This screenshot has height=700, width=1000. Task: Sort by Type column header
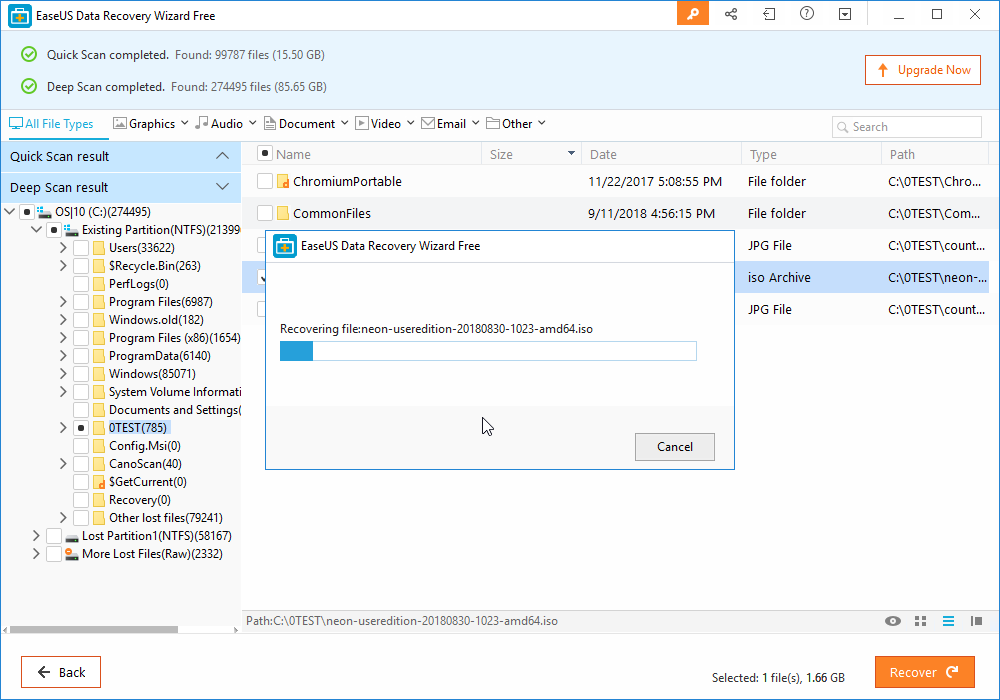(811, 154)
